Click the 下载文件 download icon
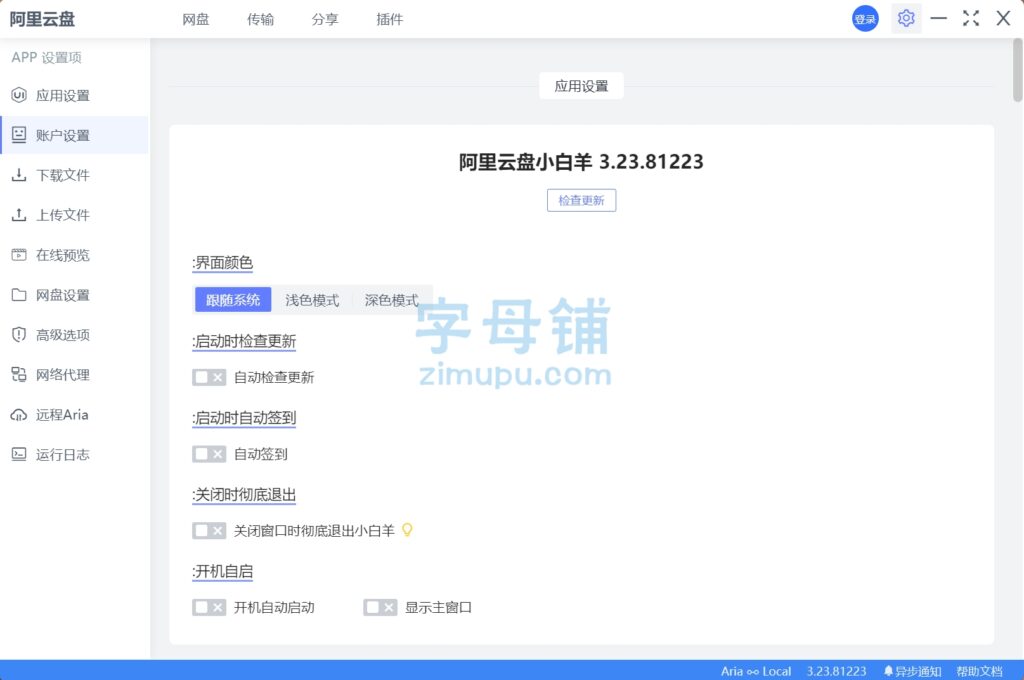Viewport: 1024px width, 680px height. pos(19,175)
